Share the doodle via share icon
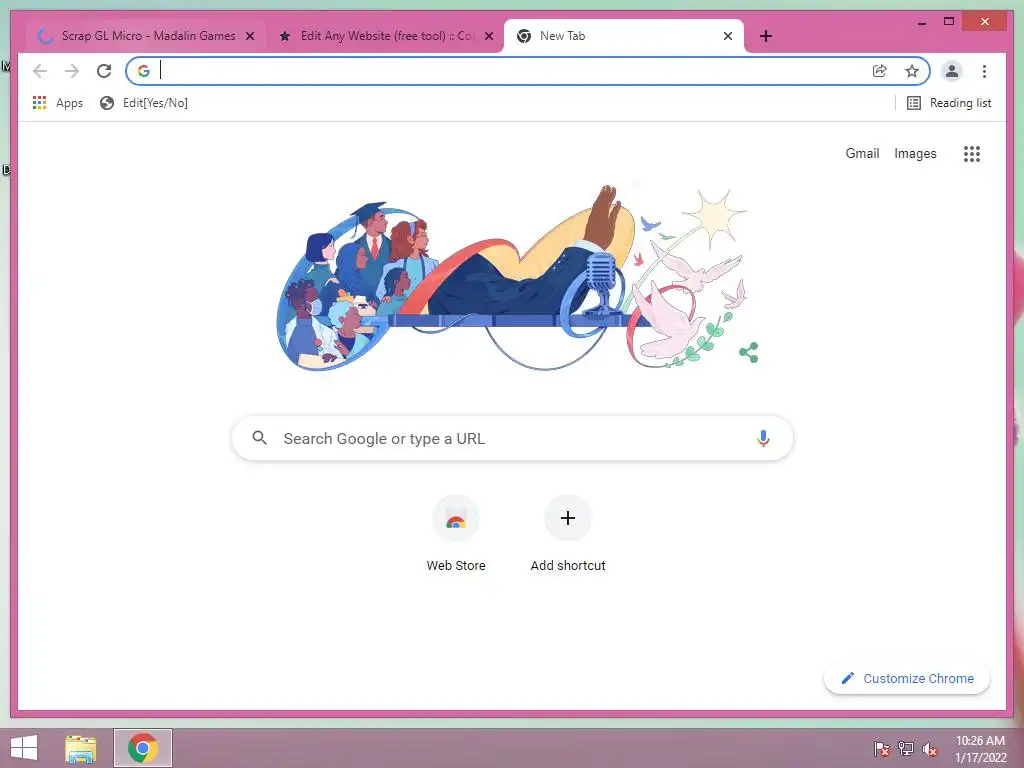The width and height of the screenshot is (1024, 768). (748, 353)
